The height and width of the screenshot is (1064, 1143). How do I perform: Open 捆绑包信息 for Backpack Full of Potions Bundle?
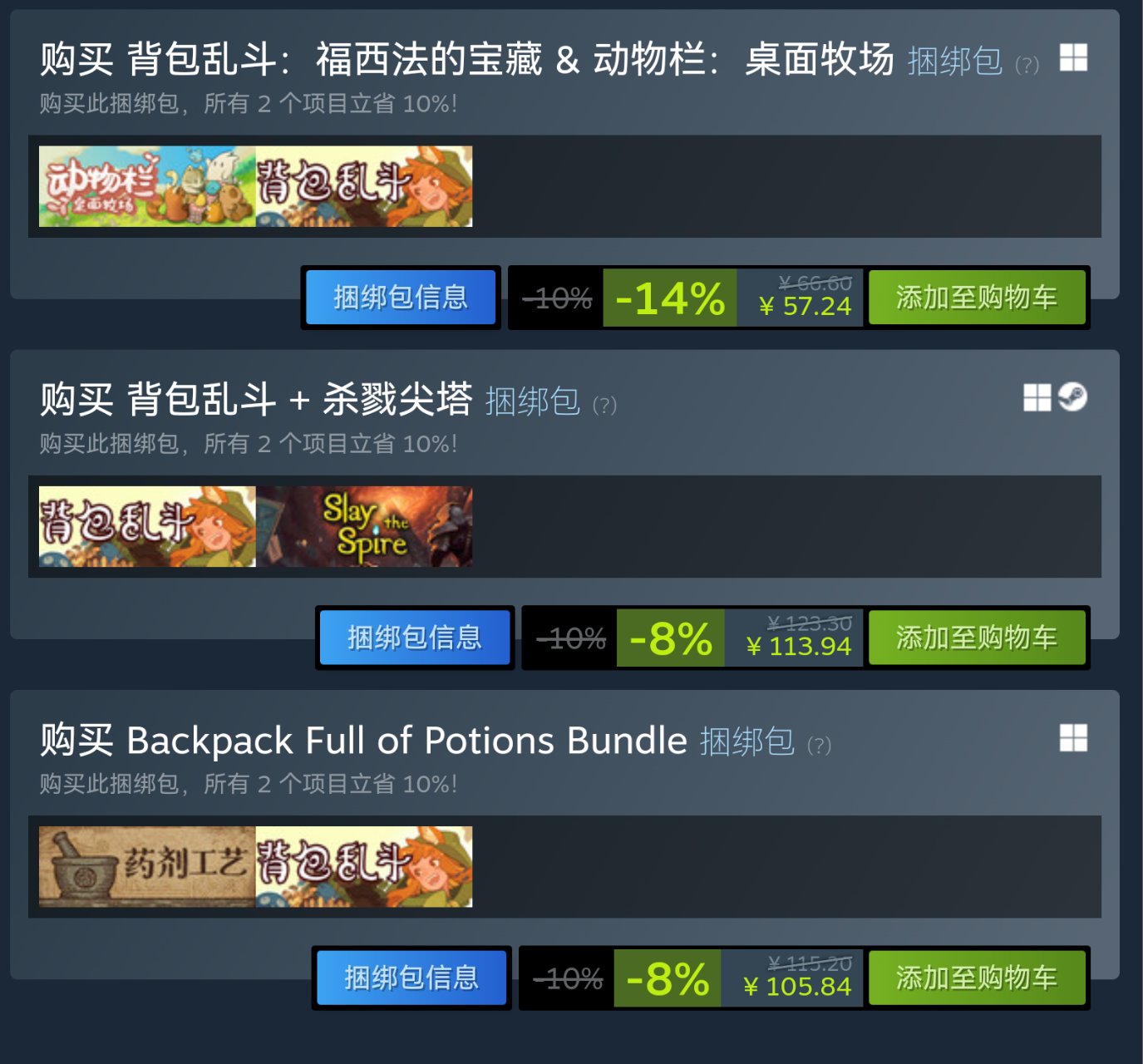[411, 978]
